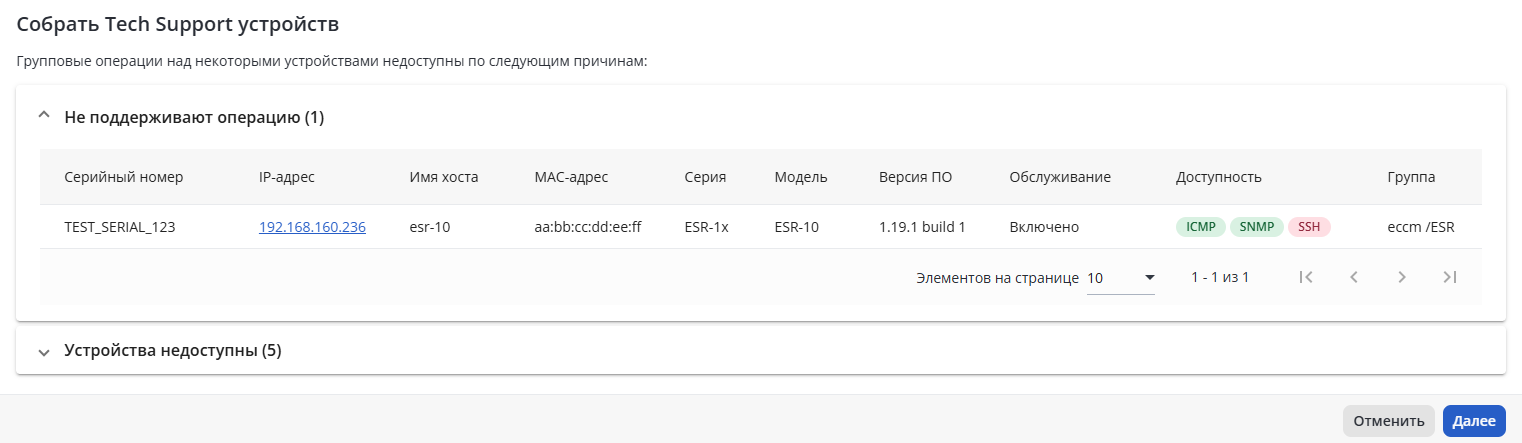
Task: Go to next page of table
Action: [x=1402, y=277]
